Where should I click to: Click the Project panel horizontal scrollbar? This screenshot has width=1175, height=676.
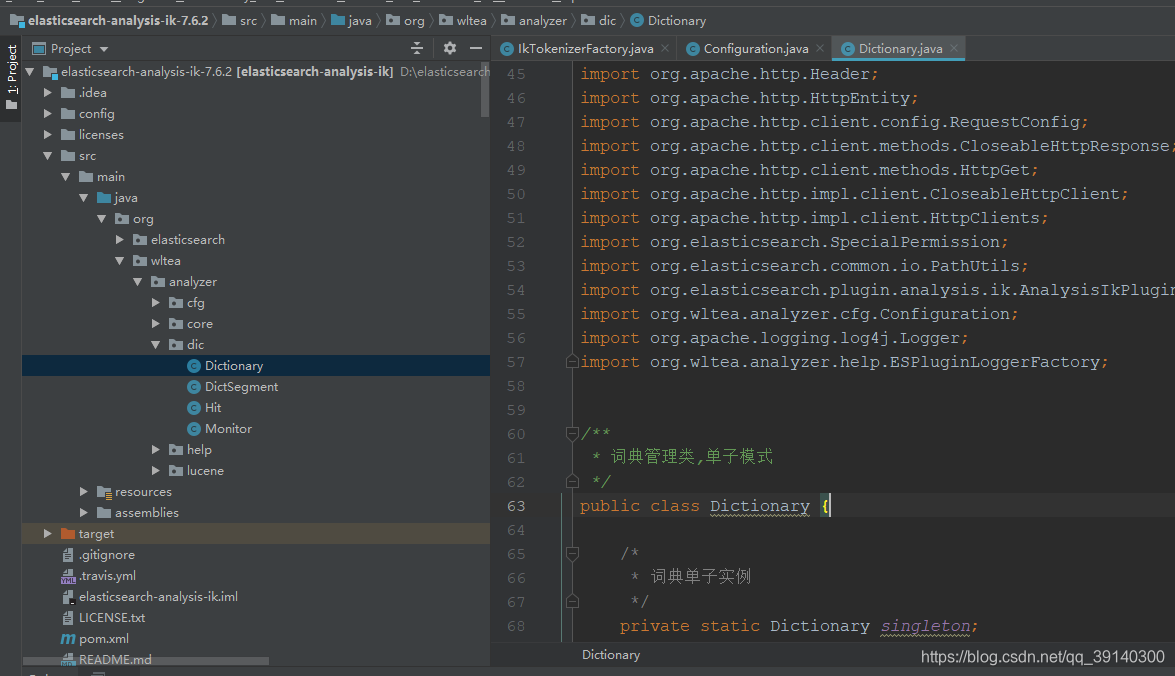[x=146, y=661]
